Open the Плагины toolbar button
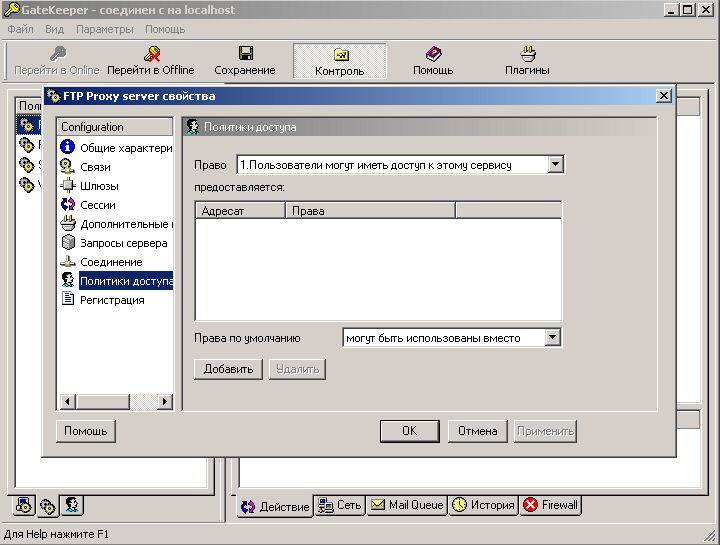The image size is (720, 545). tap(527, 61)
